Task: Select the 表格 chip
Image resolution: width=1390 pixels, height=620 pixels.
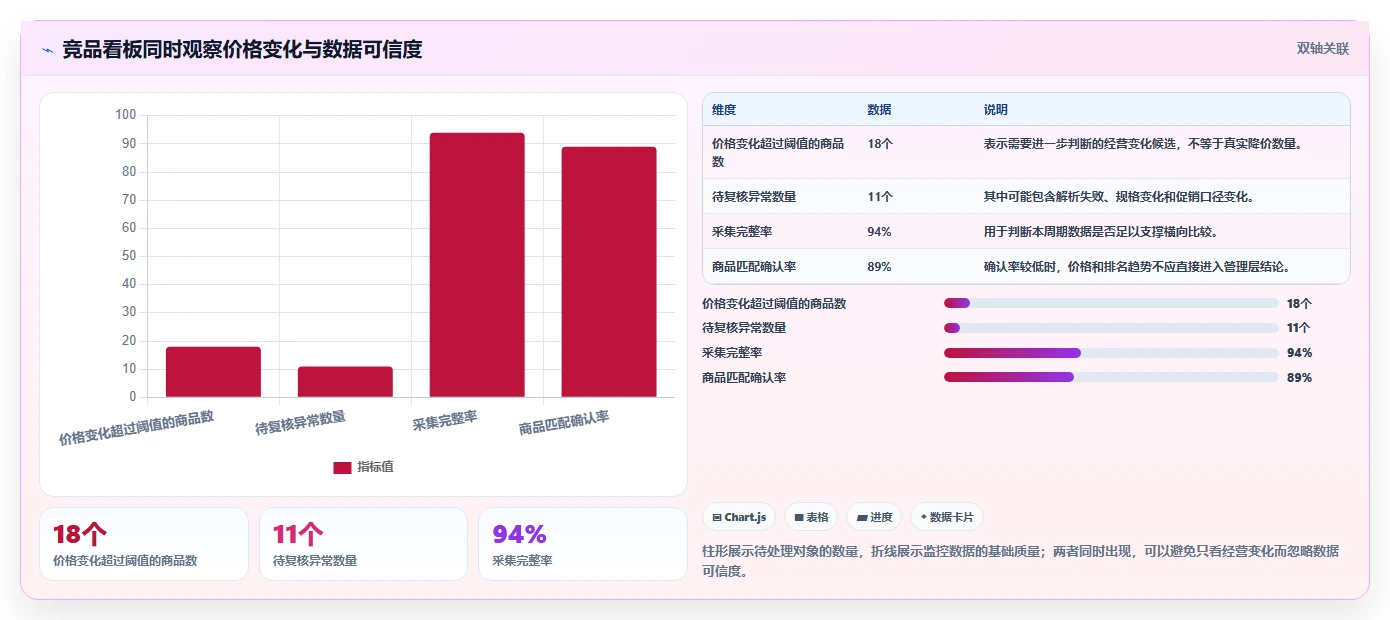Action: (x=811, y=517)
